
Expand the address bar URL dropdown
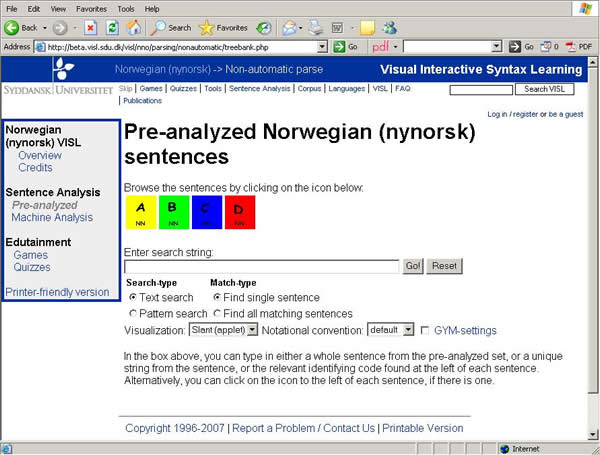coord(322,47)
